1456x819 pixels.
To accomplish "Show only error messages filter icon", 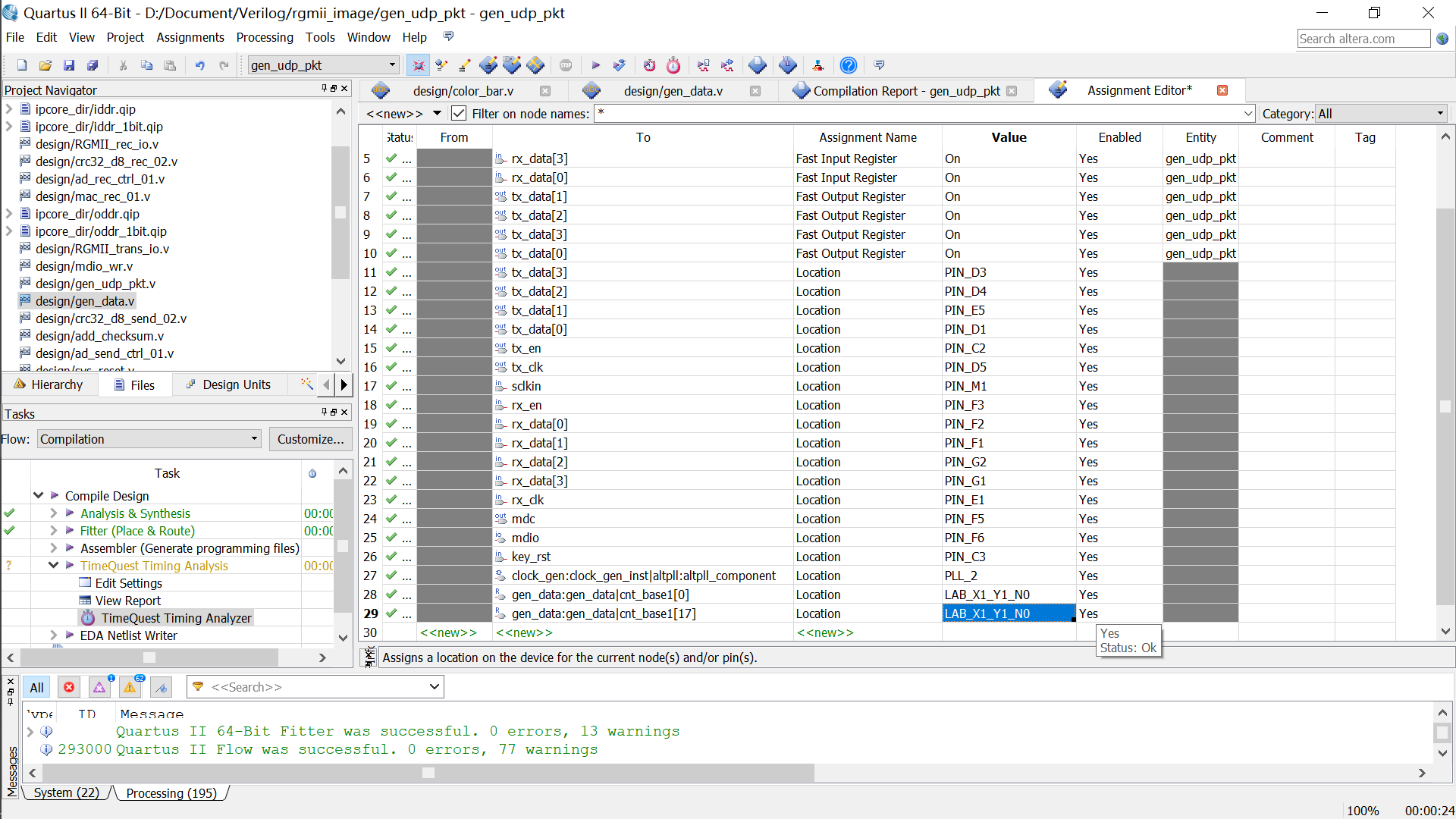I will (69, 687).
